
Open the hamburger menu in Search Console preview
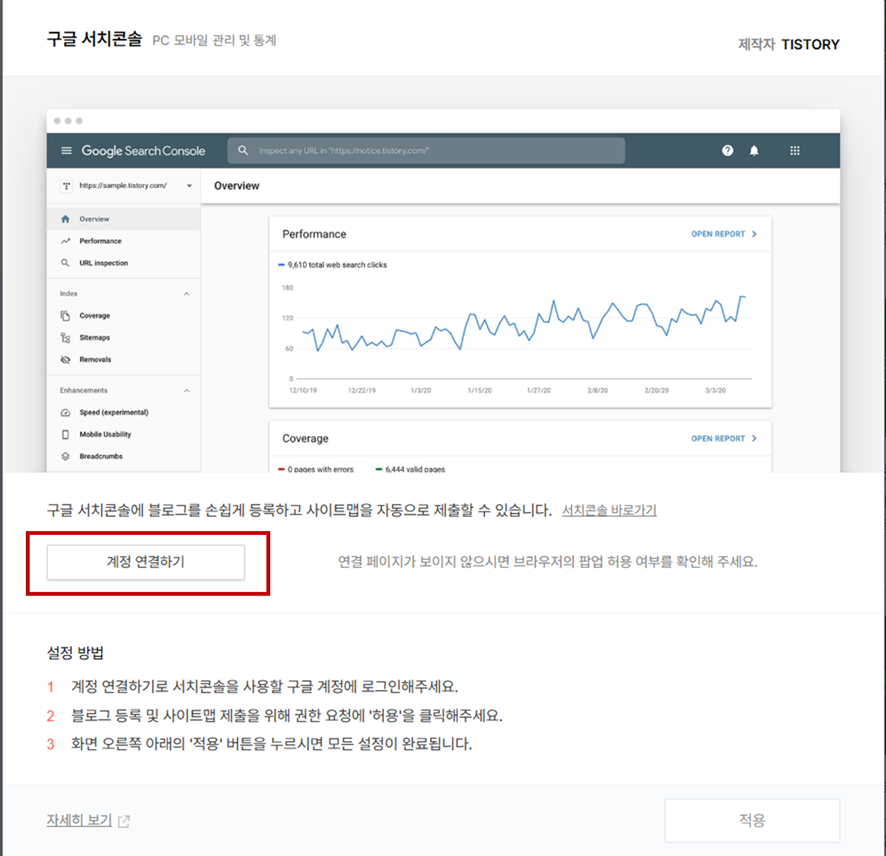(x=66, y=151)
